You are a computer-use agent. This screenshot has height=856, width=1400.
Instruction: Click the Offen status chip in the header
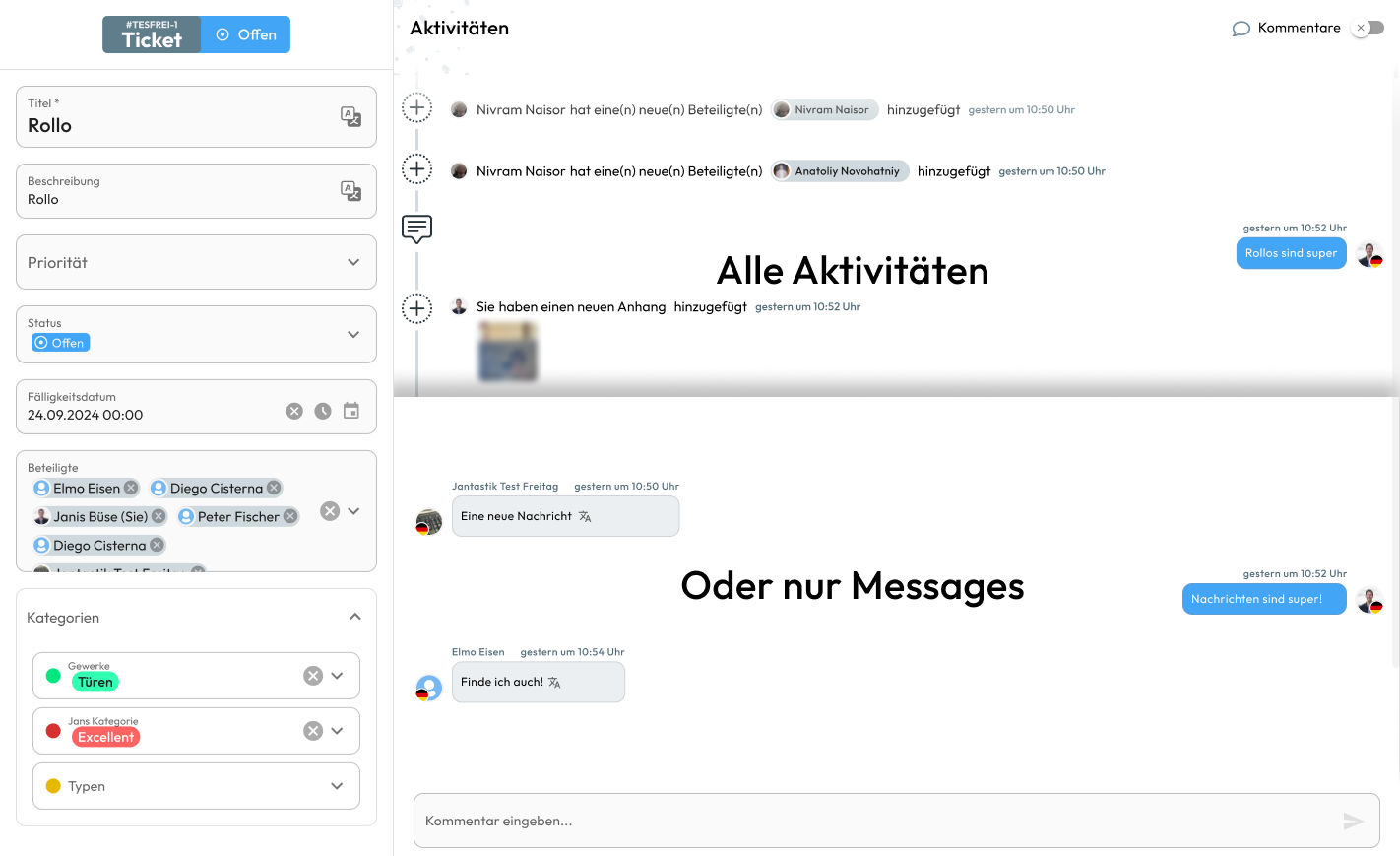coord(246,34)
